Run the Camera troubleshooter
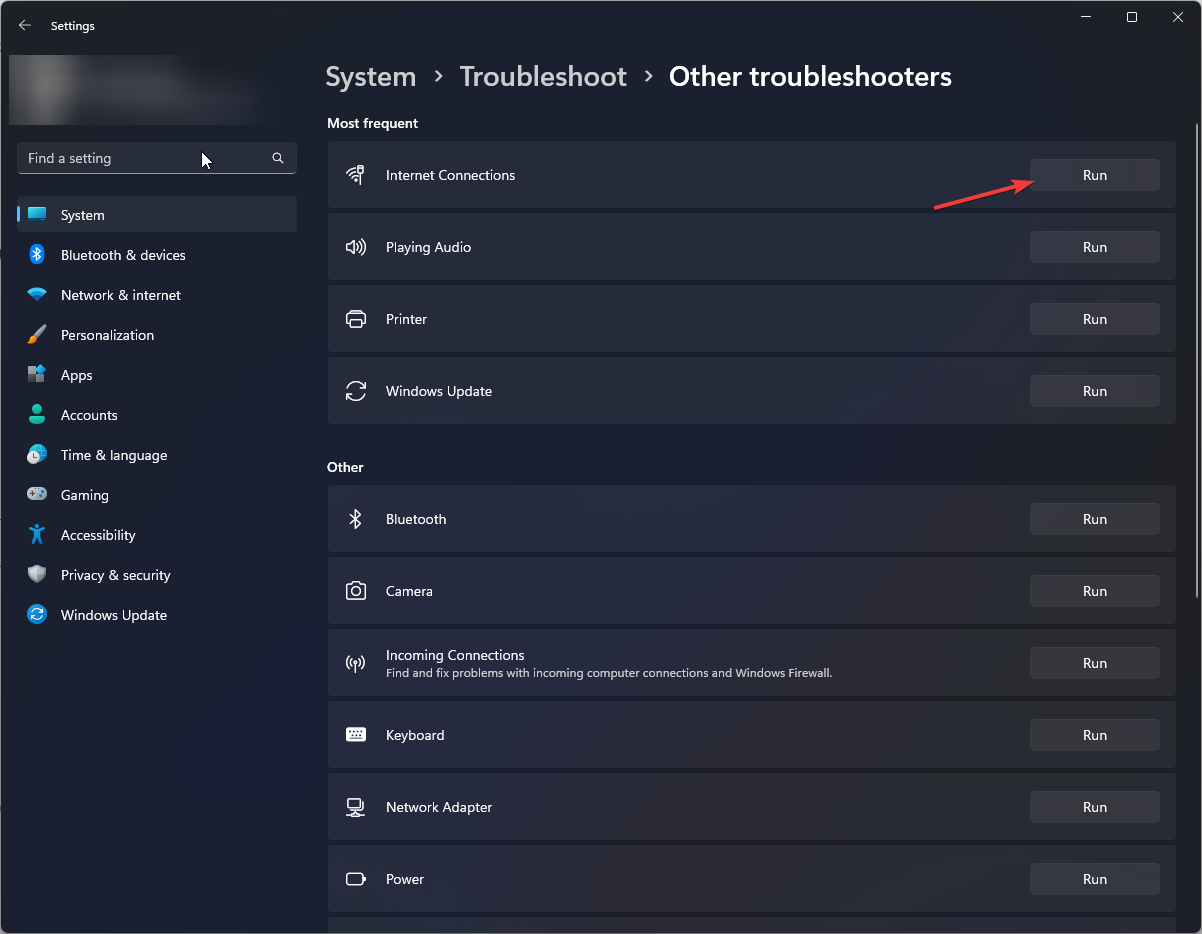 click(1095, 591)
